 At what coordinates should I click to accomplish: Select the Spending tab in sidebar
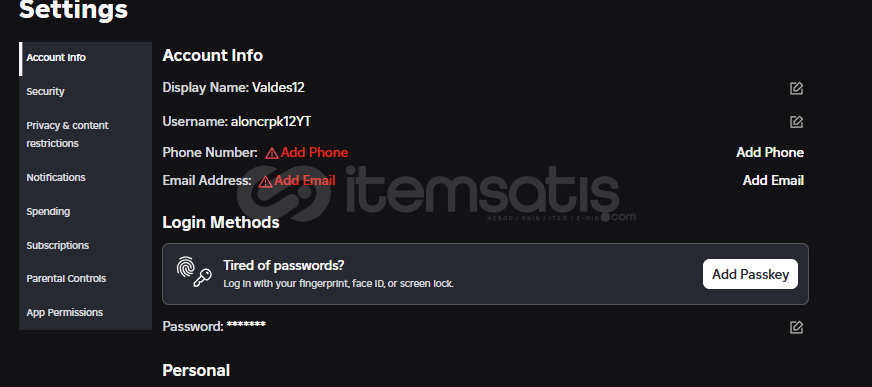[85, 212]
